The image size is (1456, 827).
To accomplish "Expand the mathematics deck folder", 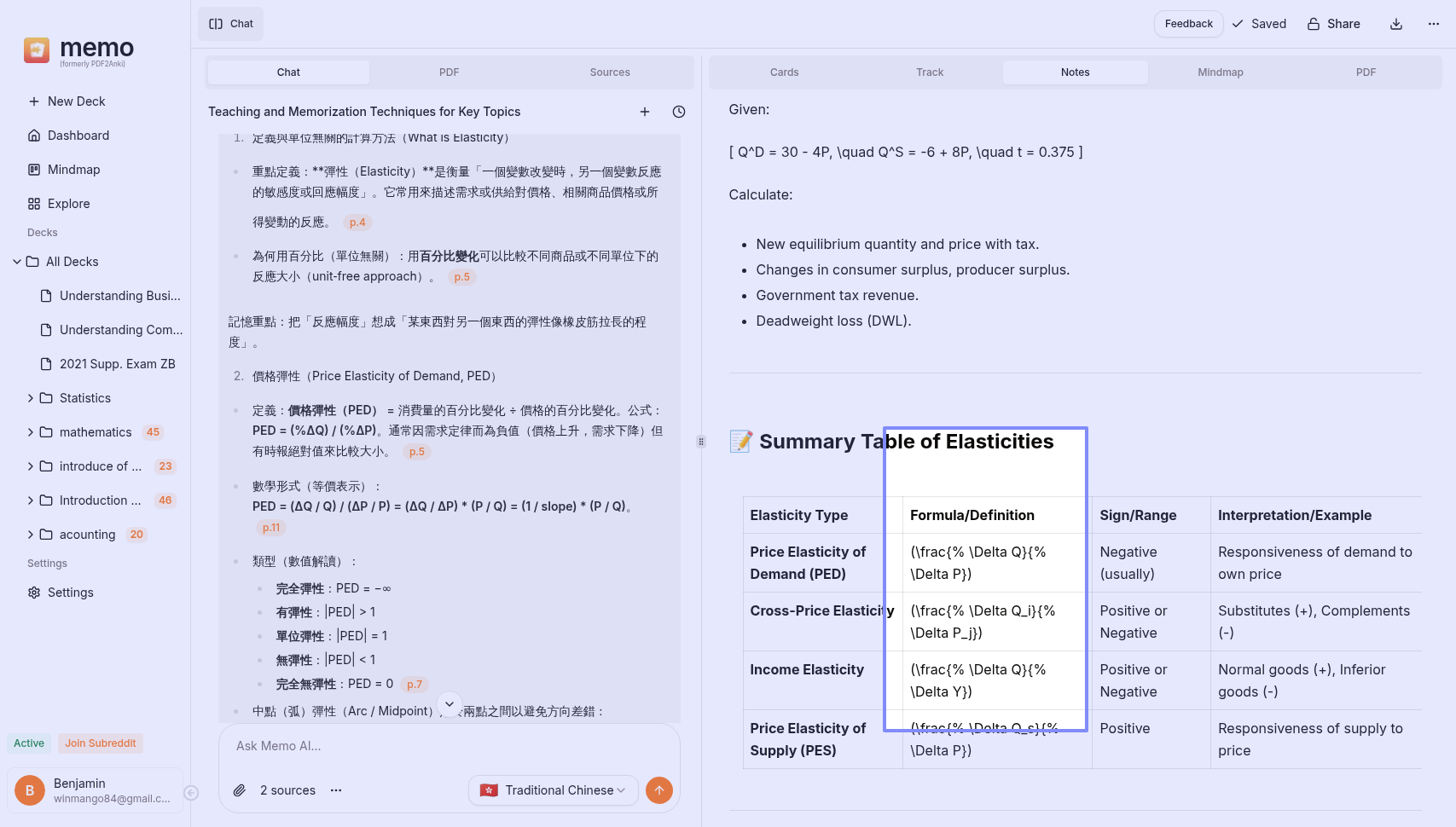I will tap(31, 432).
